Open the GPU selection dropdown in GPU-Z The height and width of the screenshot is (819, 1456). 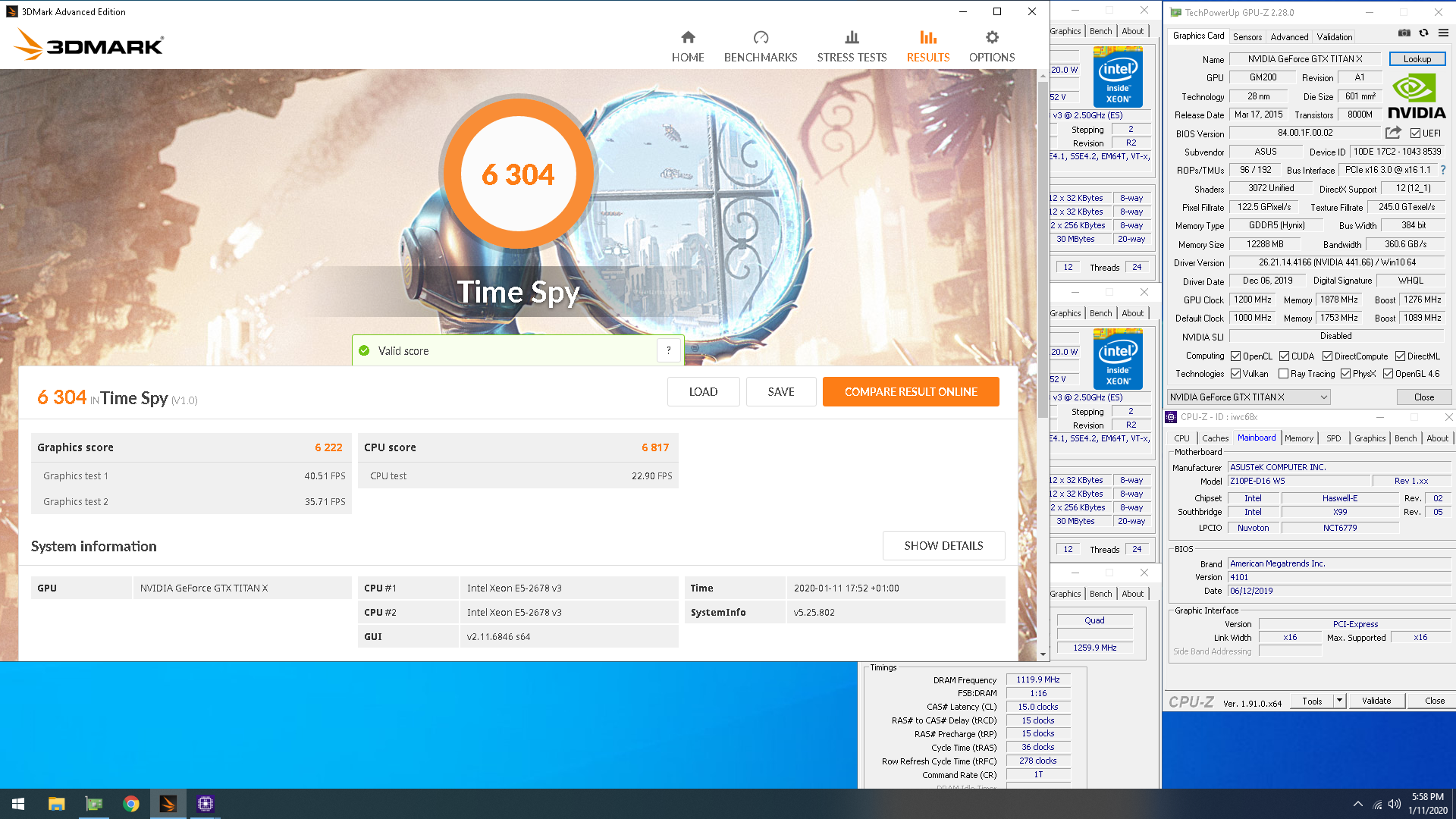pyautogui.click(x=1248, y=397)
